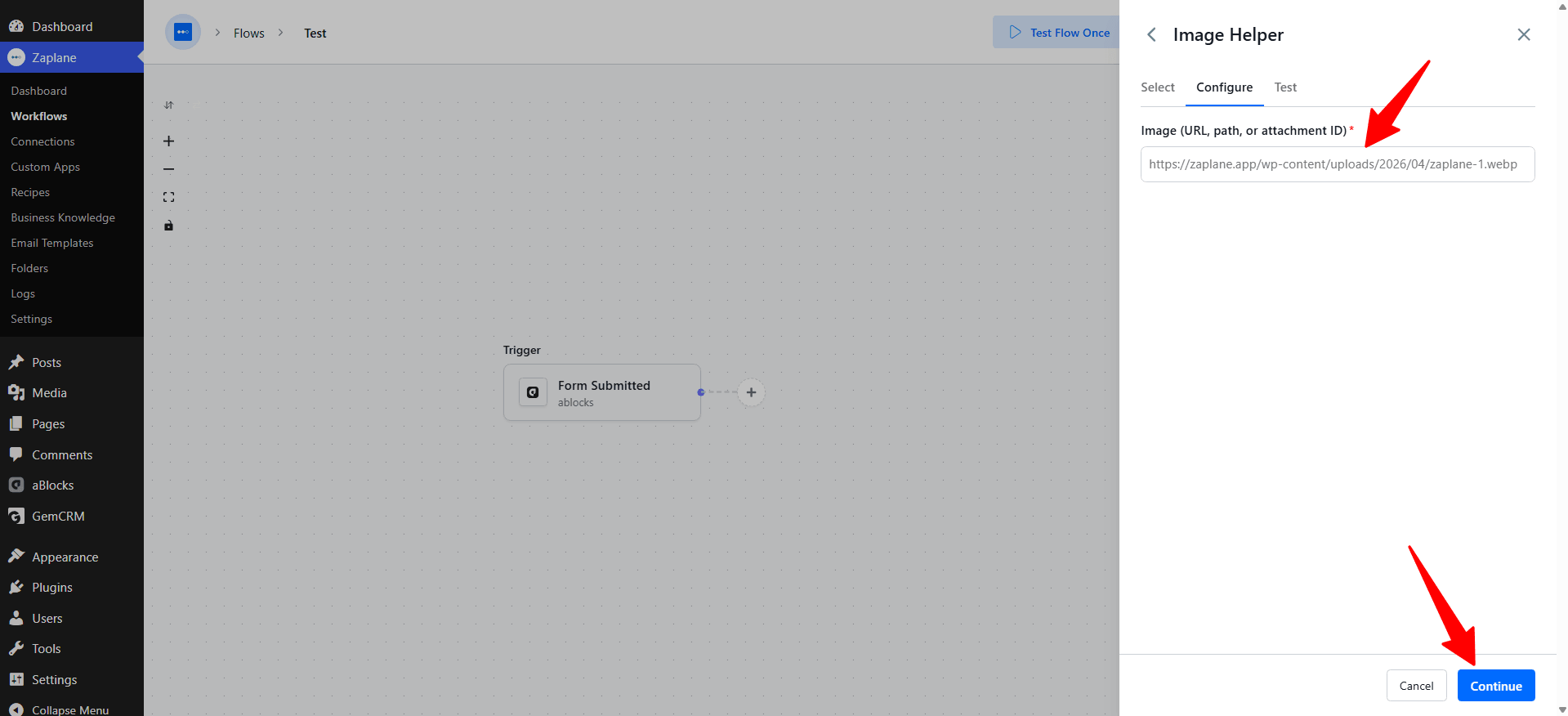Open the Flows breadcrumb link
Image resolution: width=1568 pixels, height=716 pixels.
pos(249,34)
